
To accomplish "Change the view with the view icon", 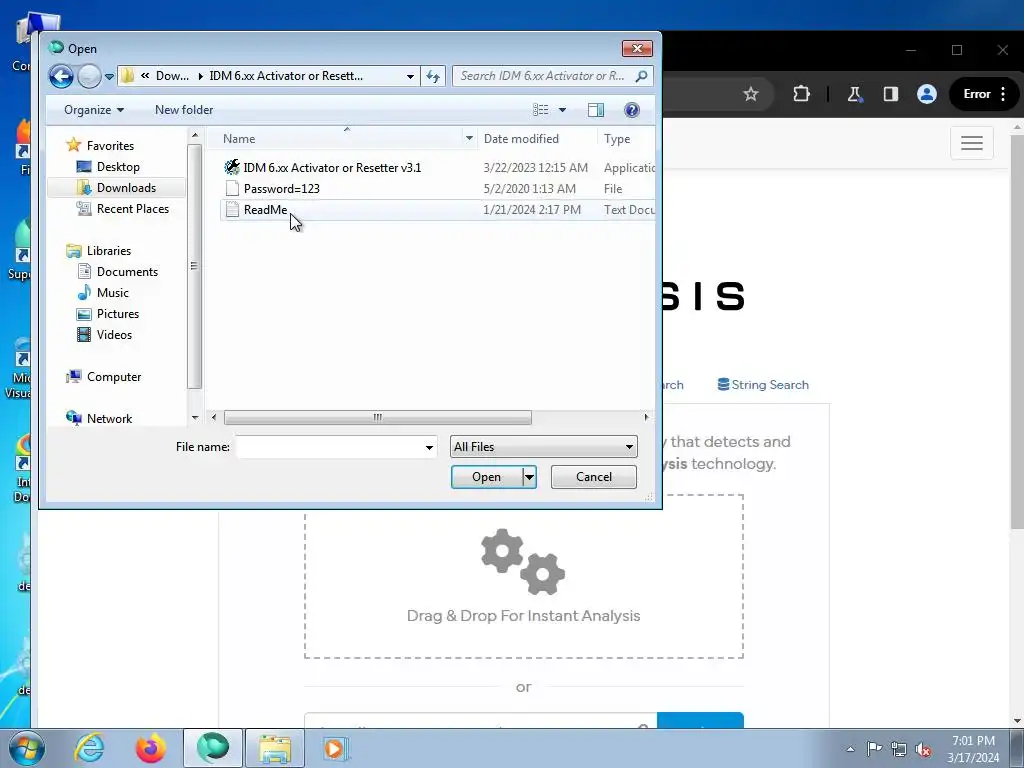I will [x=541, y=110].
